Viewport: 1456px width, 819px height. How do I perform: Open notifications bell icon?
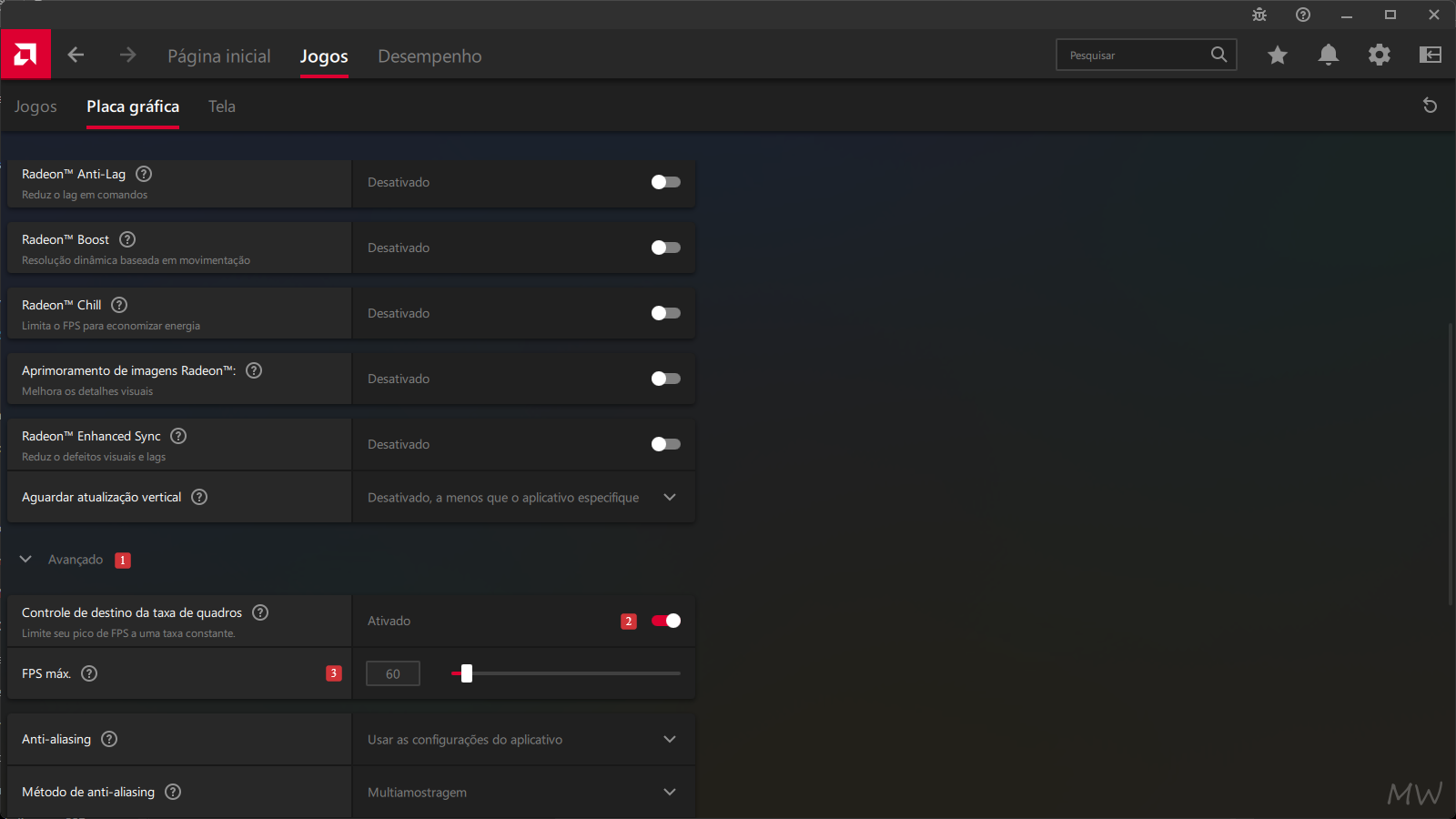pos(1329,55)
